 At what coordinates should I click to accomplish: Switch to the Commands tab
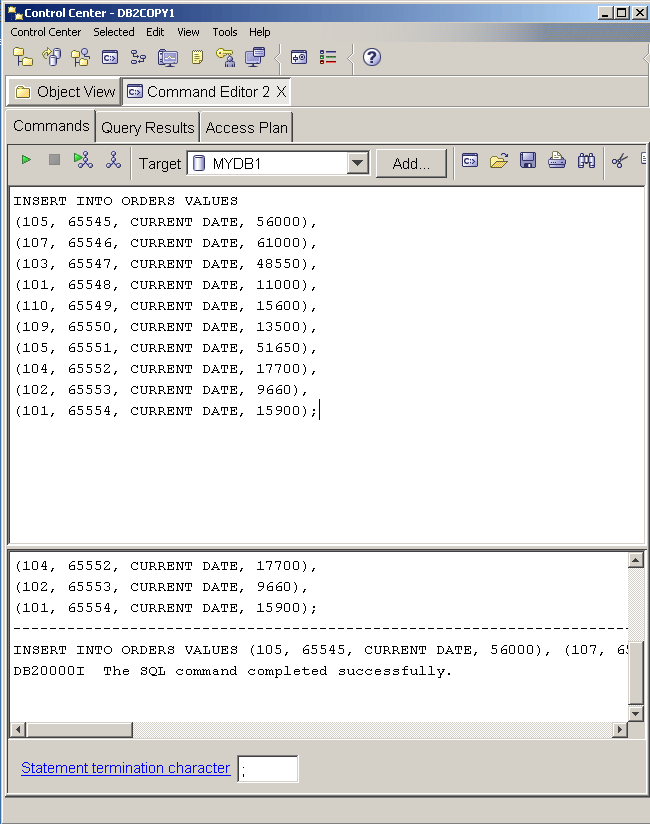click(51, 126)
